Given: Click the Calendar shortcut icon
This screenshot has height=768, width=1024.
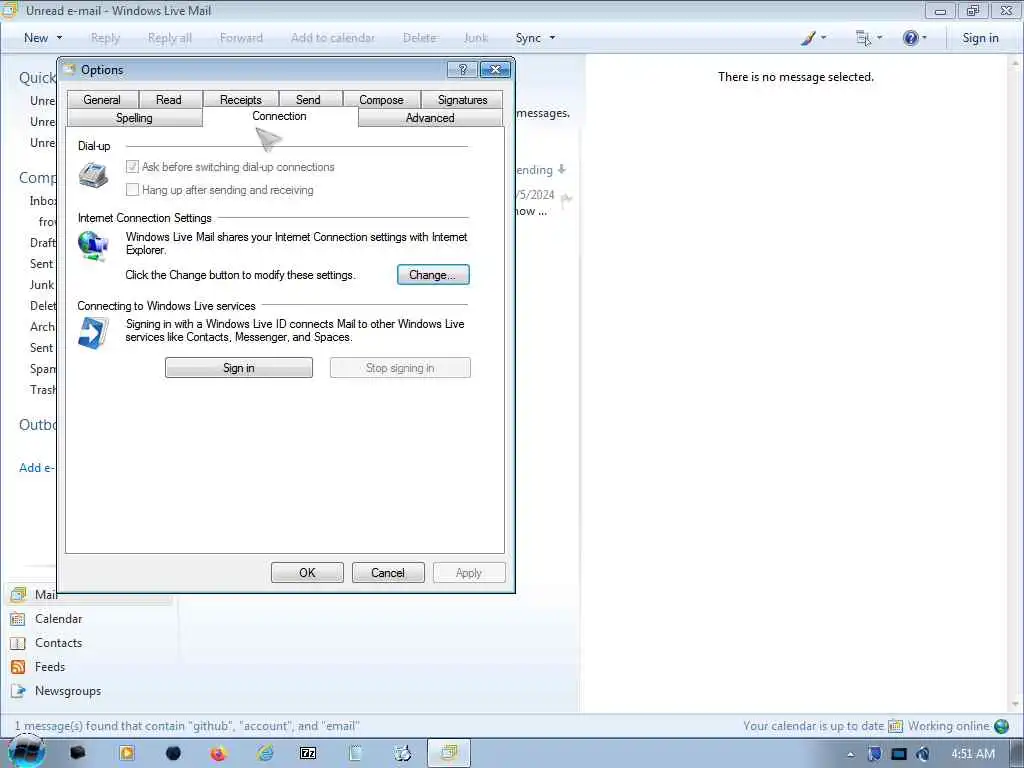Looking at the screenshot, I should click(x=18, y=618).
